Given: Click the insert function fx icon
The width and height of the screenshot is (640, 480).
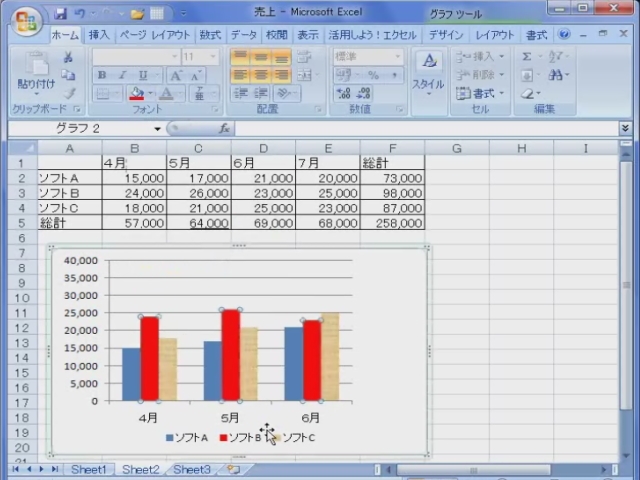Looking at the screenshot, I should 225,129.
